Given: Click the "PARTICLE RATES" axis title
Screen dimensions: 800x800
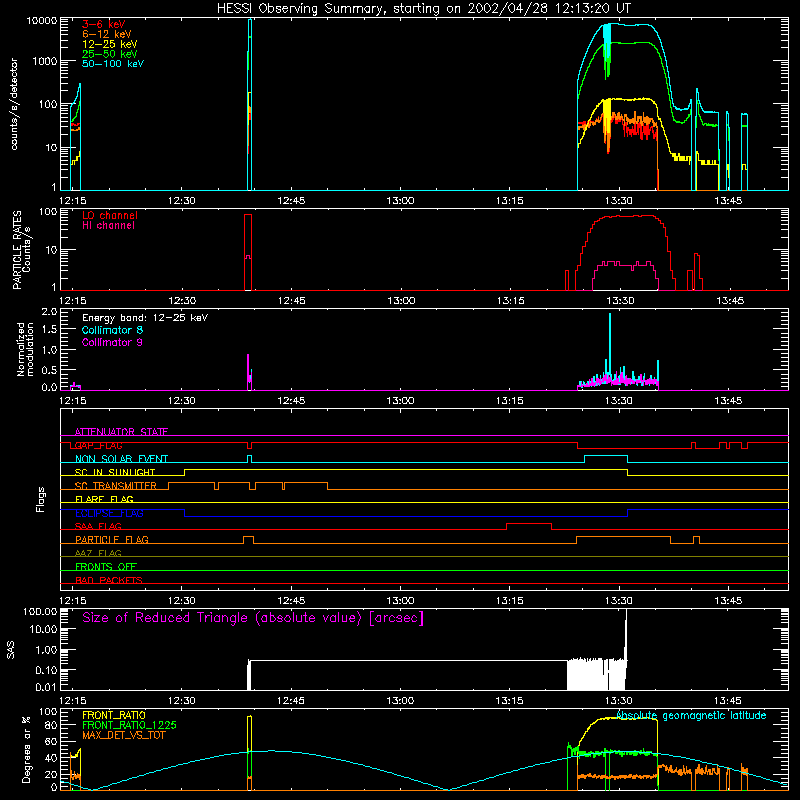Looking at the screenshot, I should (x=17, y=249).
